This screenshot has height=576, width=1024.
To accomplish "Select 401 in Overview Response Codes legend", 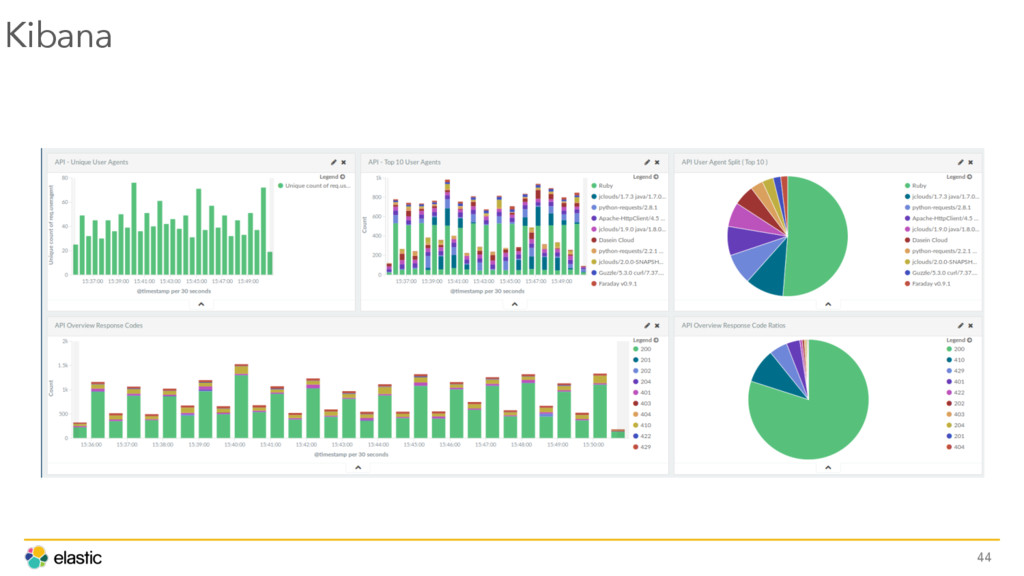I will pyautogui.click(x=642, y=392).
